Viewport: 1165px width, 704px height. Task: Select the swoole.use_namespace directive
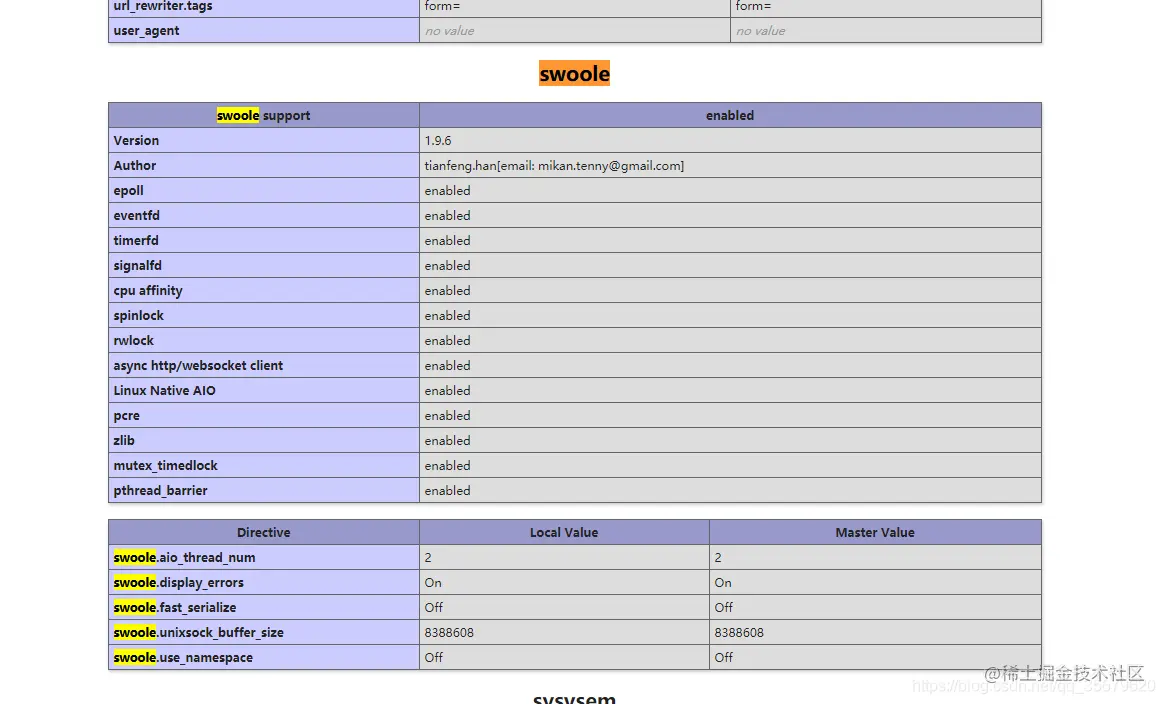[183, 658]
